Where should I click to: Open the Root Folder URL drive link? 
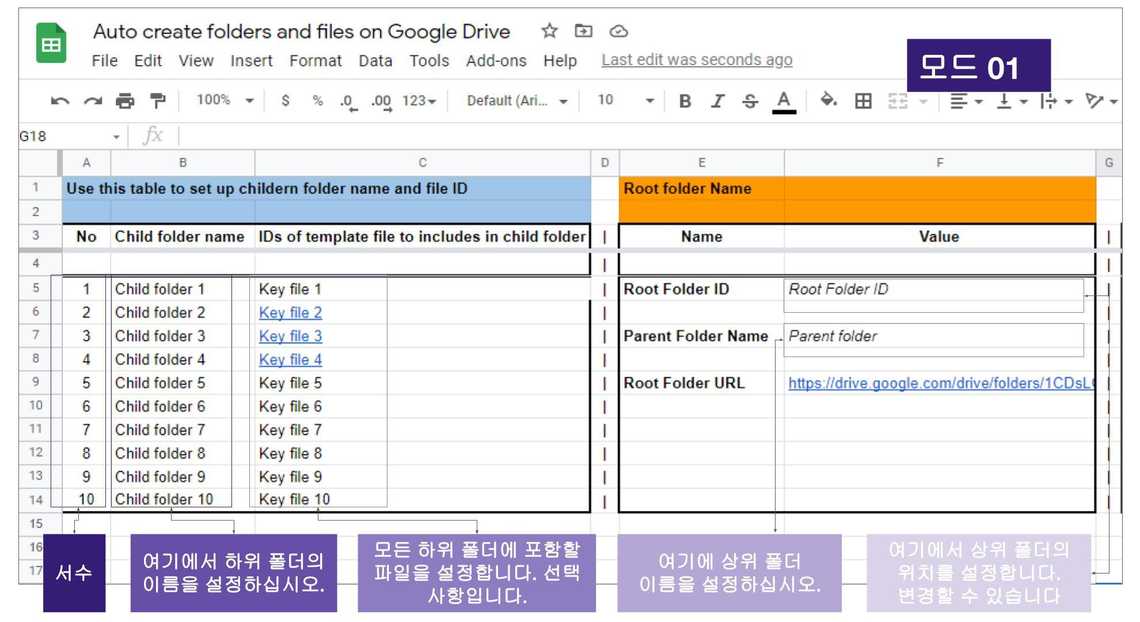(940, 383)
